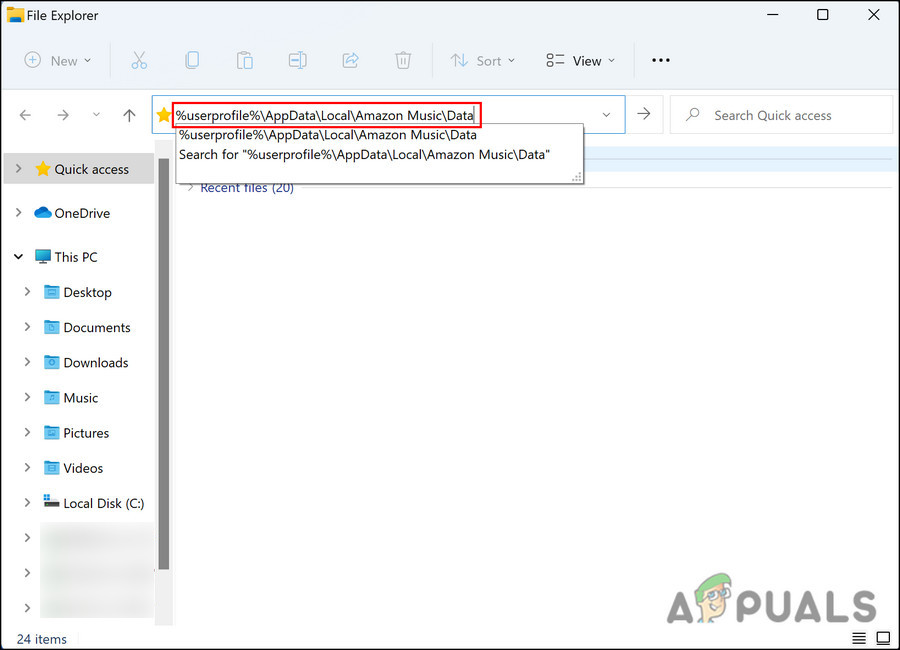This screenshot has height=650, width=900.
Task: Expand the Local Disk (C:) node
Action: (x=27, y=502)
